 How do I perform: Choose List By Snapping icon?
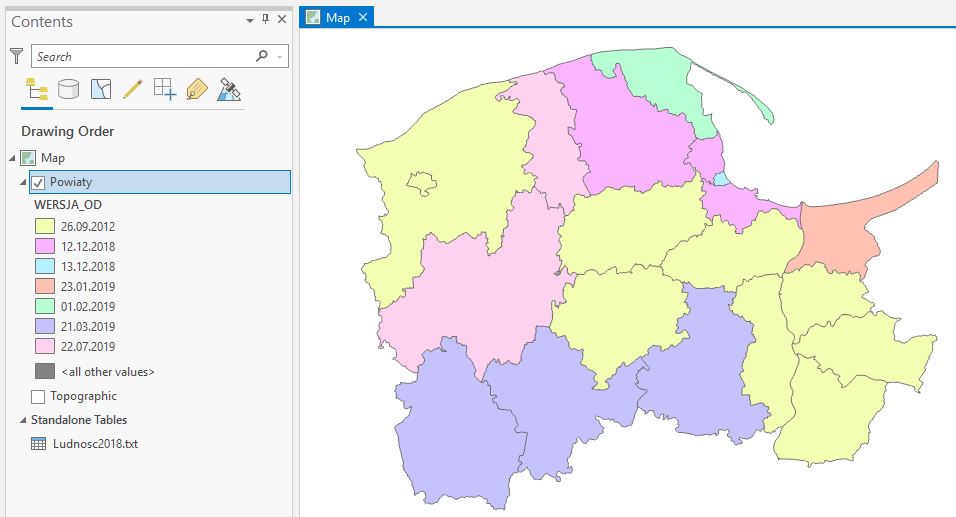click(x=164, y=90)
